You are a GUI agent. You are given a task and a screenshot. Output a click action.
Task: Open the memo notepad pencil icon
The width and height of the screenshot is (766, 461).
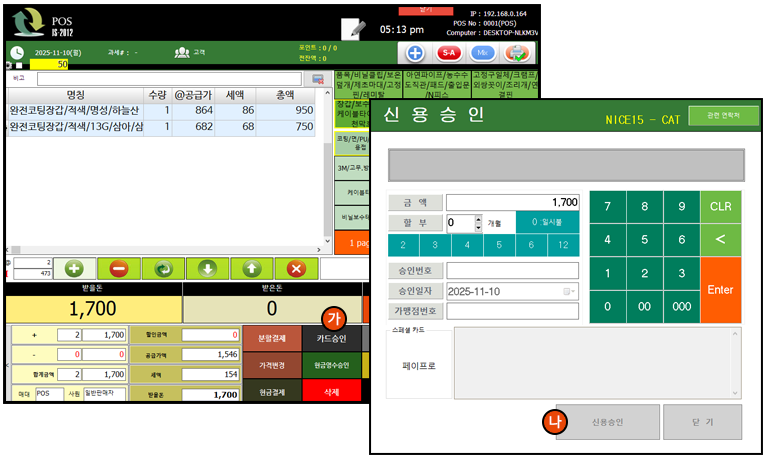pyautogui.click(x=353, y=29)
